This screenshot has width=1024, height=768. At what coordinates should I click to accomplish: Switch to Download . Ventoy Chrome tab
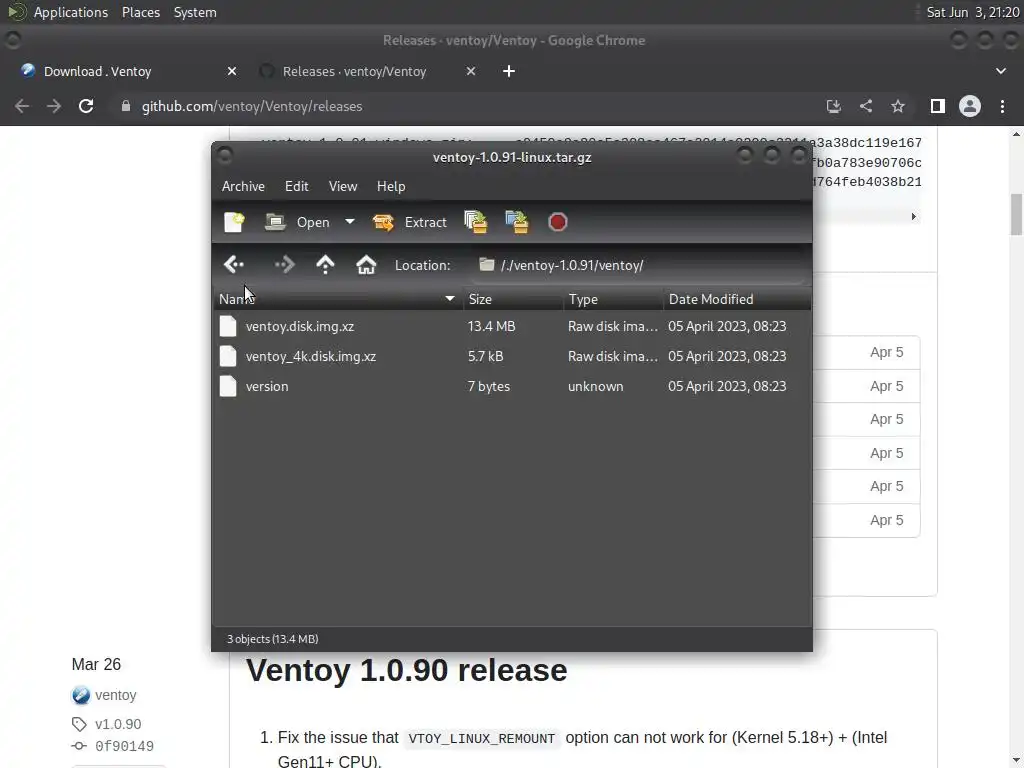(x=127, y=71)
